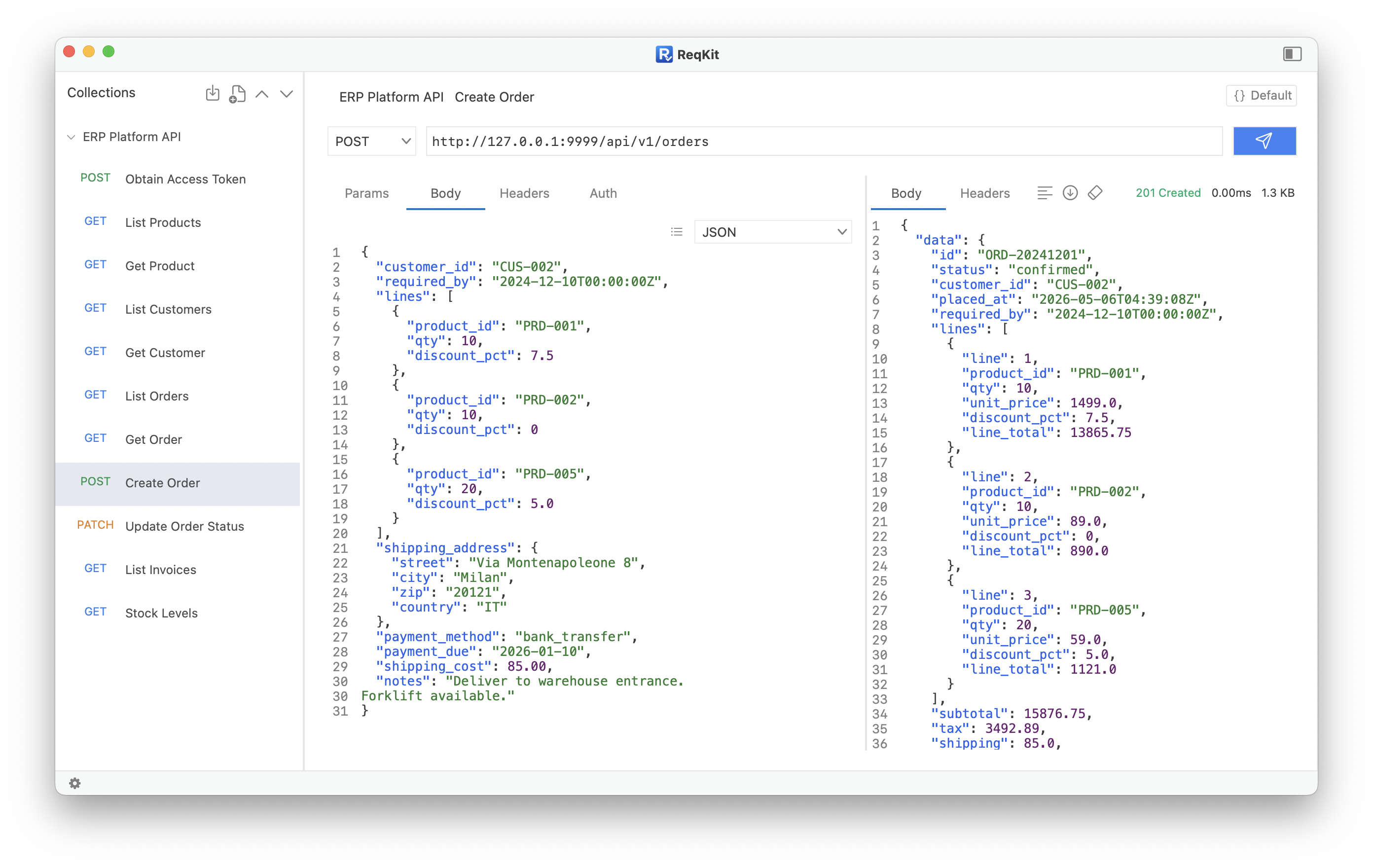
Task: Open the List Customers request
Action: [x=178, y=309]
